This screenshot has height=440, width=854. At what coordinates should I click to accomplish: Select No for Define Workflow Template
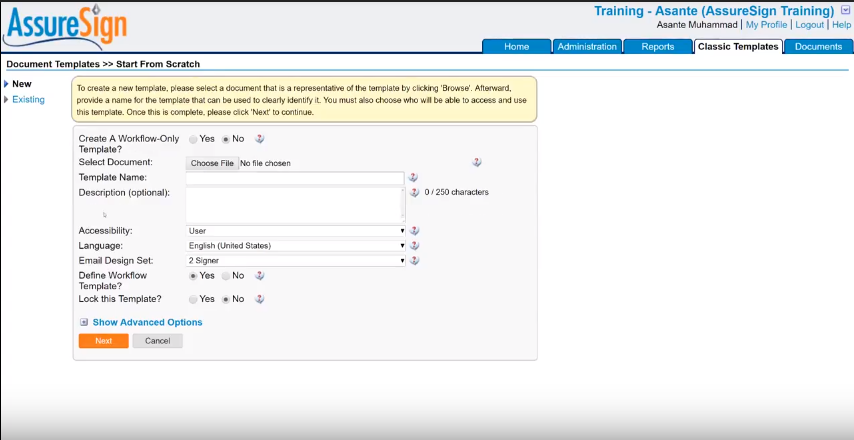225,275
